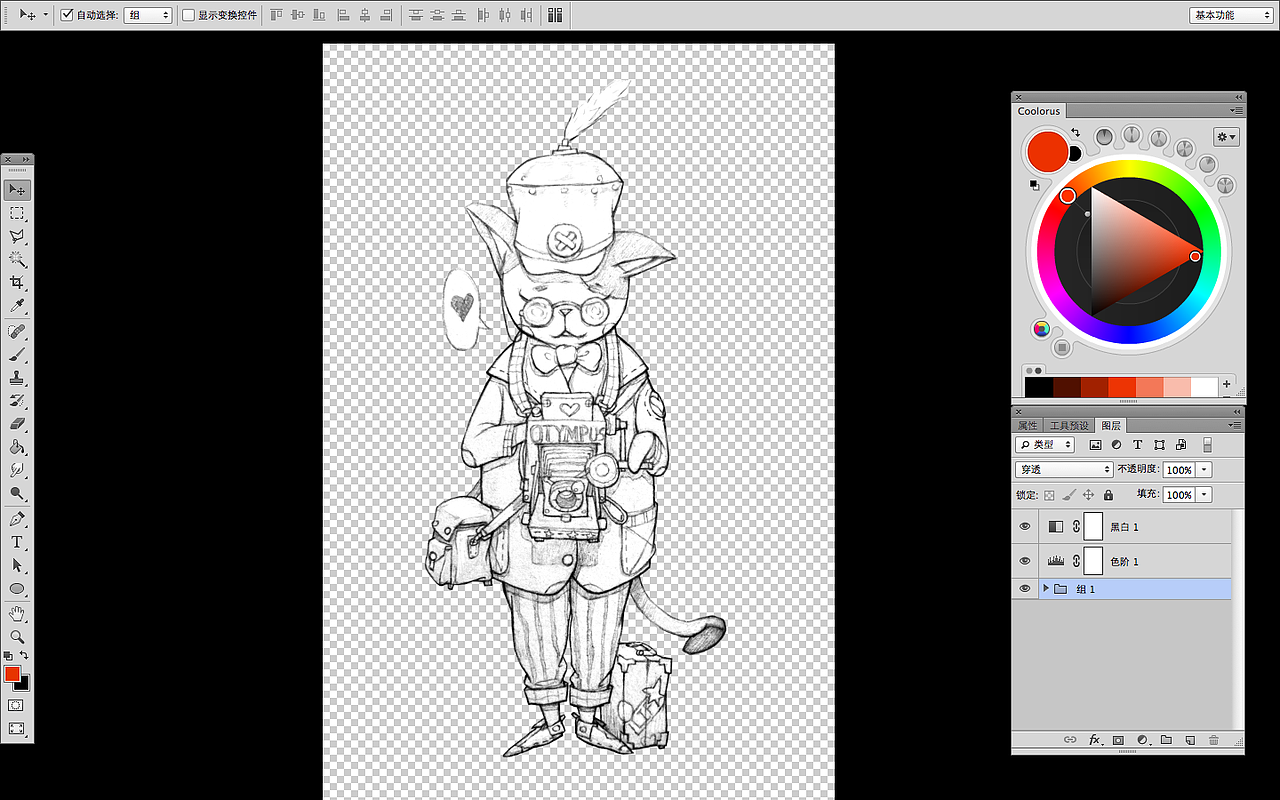Create a new layer
The width and height of the screenshot is (1280, 800).
click(x=1190, y=740)
